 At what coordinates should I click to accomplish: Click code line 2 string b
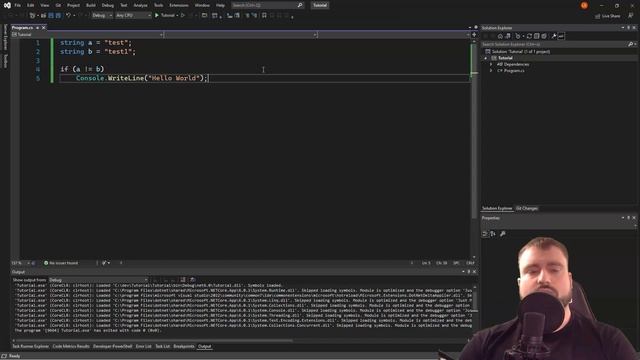point(98,51)
